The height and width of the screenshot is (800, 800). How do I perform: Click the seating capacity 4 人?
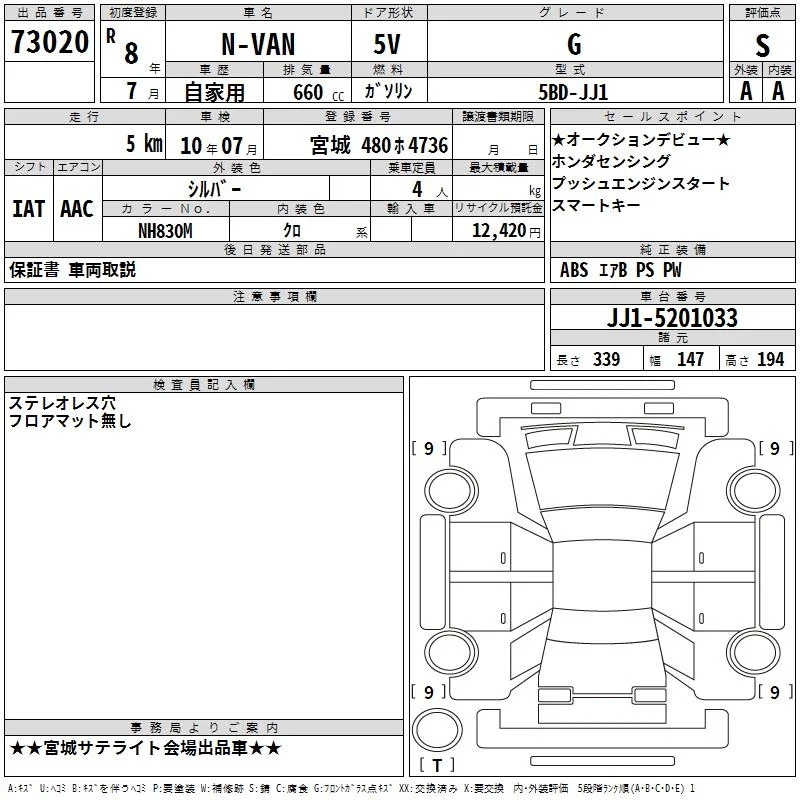click(x=430, y=190)
